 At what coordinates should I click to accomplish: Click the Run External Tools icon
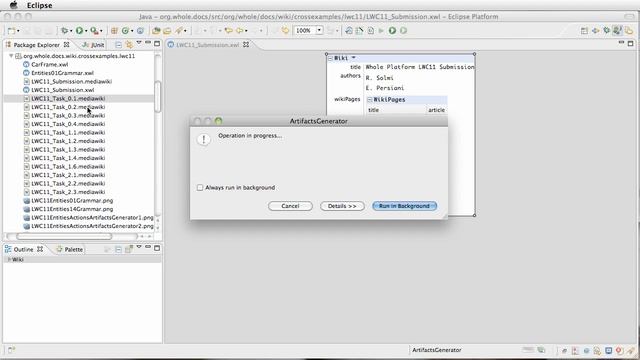(94, 31)
